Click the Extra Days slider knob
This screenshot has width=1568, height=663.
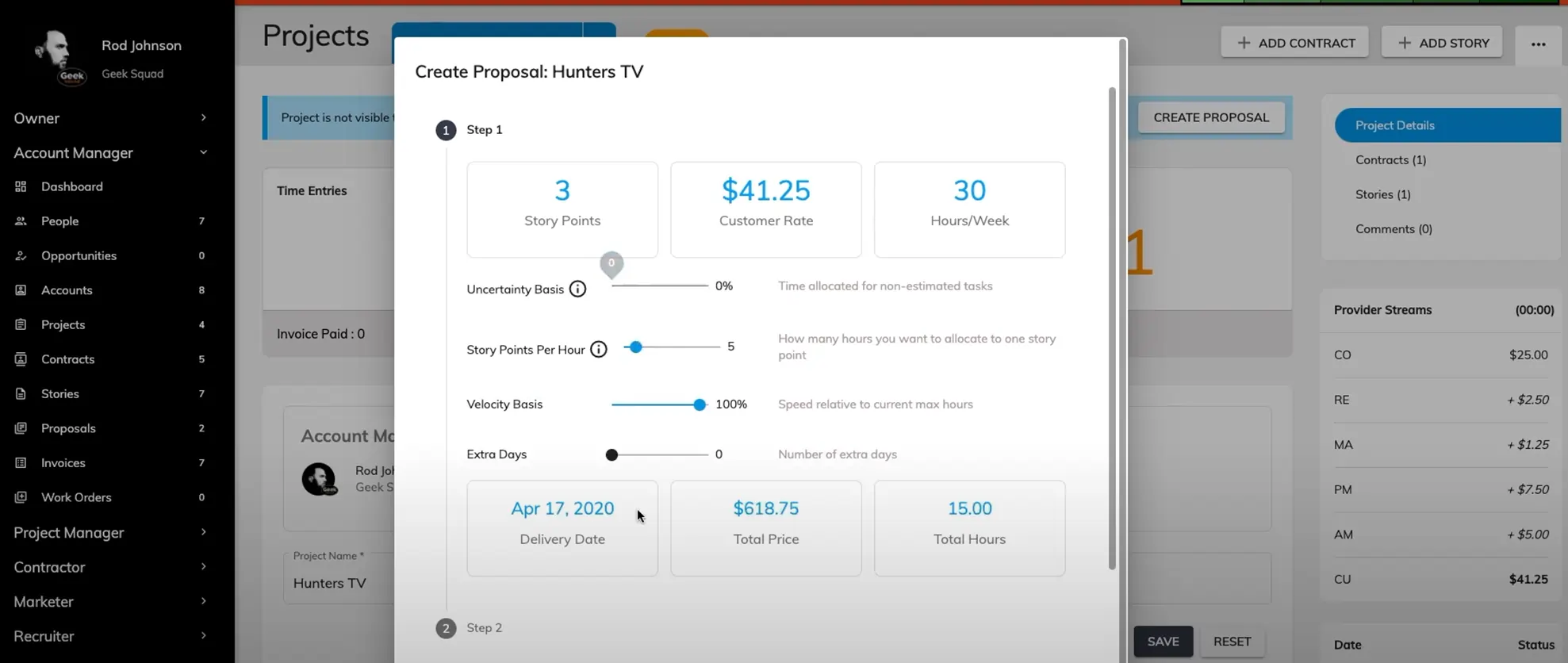pyautogui.click(x=611, y=455)
